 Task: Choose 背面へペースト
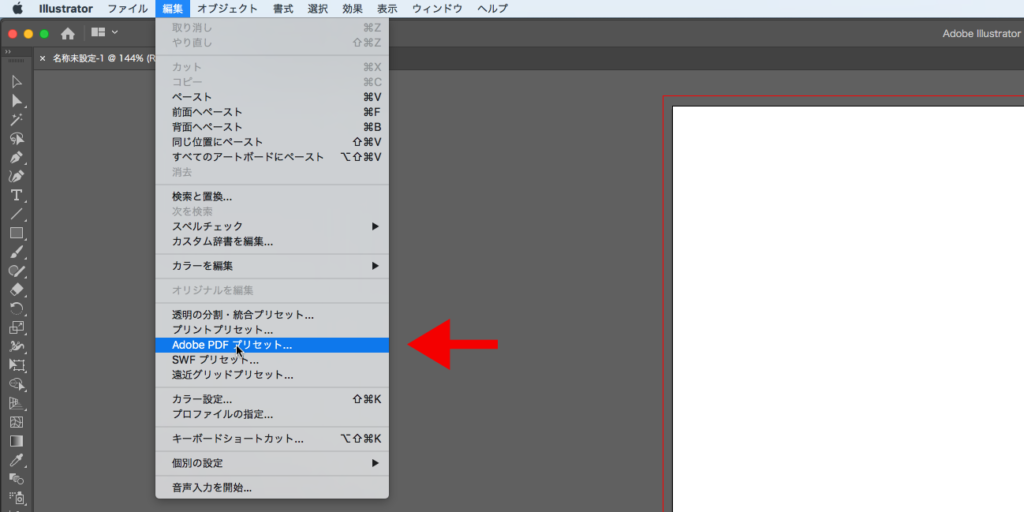(x=272, y=127)
